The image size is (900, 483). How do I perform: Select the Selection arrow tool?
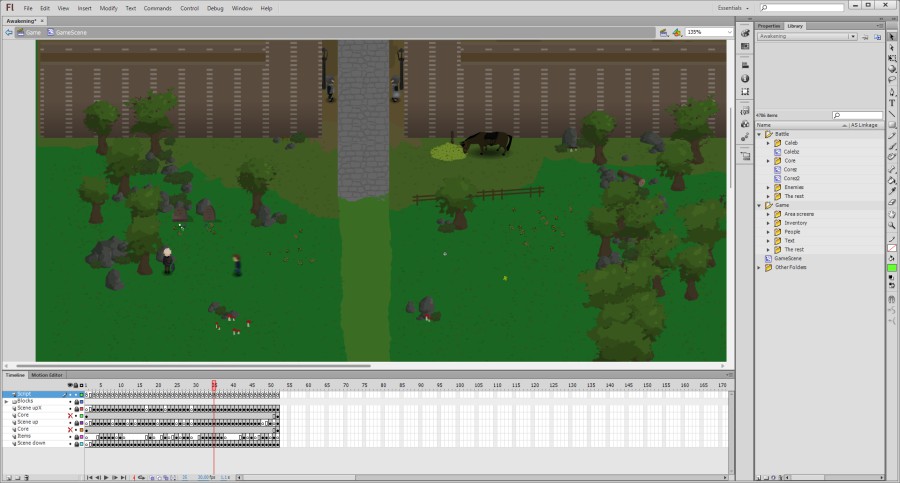[892, 36]
